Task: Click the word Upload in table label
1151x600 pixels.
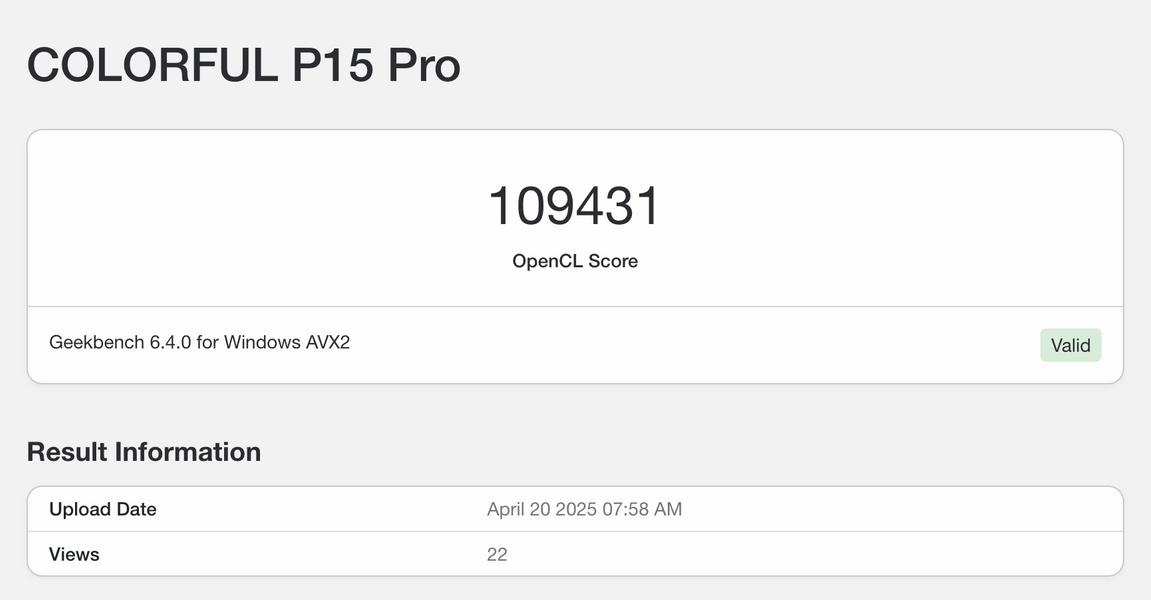Action: click(x=79, y=509)
